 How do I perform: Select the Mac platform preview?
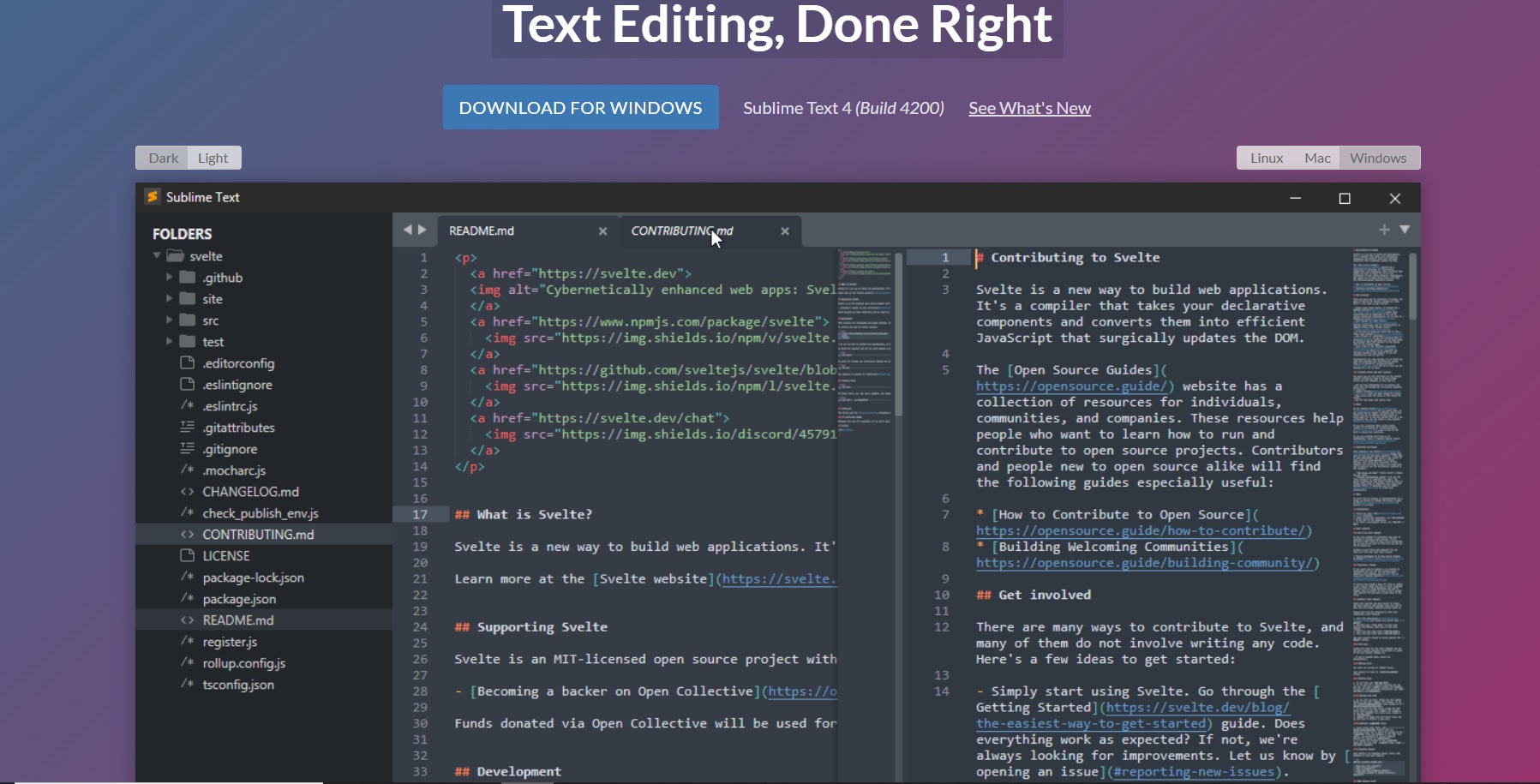(1317, 159)
